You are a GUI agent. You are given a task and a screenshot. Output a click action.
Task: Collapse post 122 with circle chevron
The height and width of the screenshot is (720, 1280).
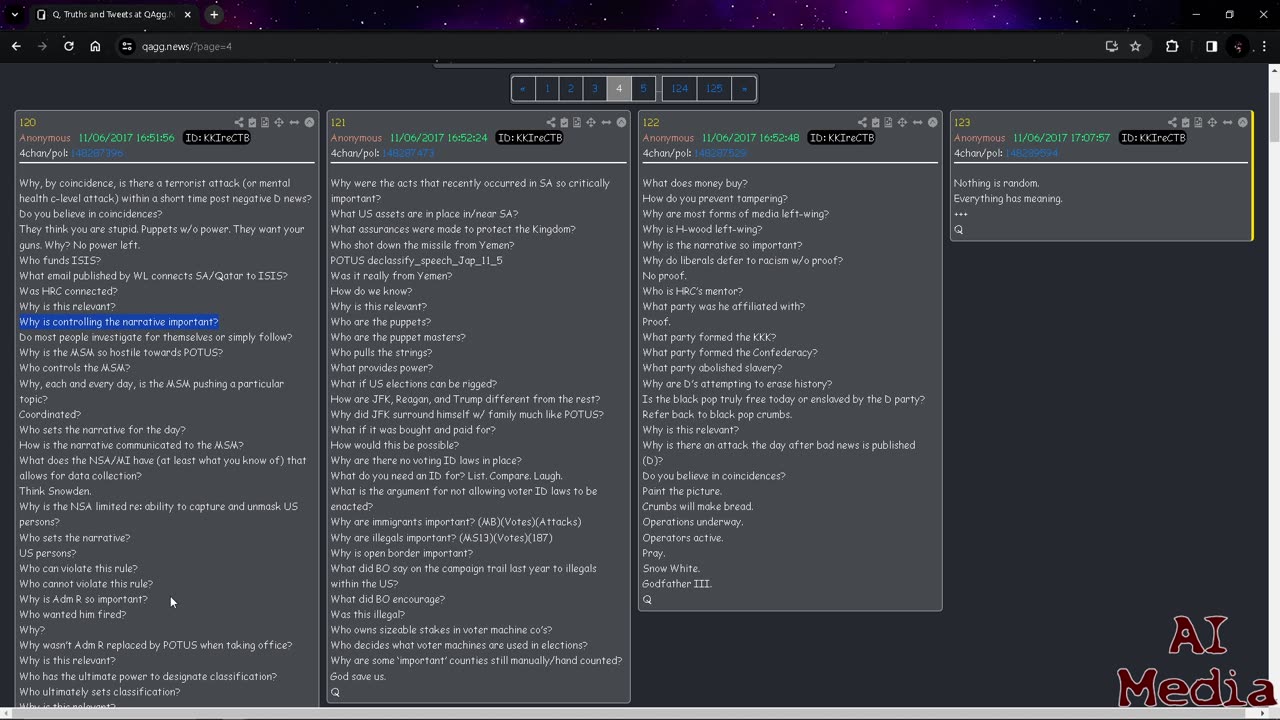[x=932, y=122]
